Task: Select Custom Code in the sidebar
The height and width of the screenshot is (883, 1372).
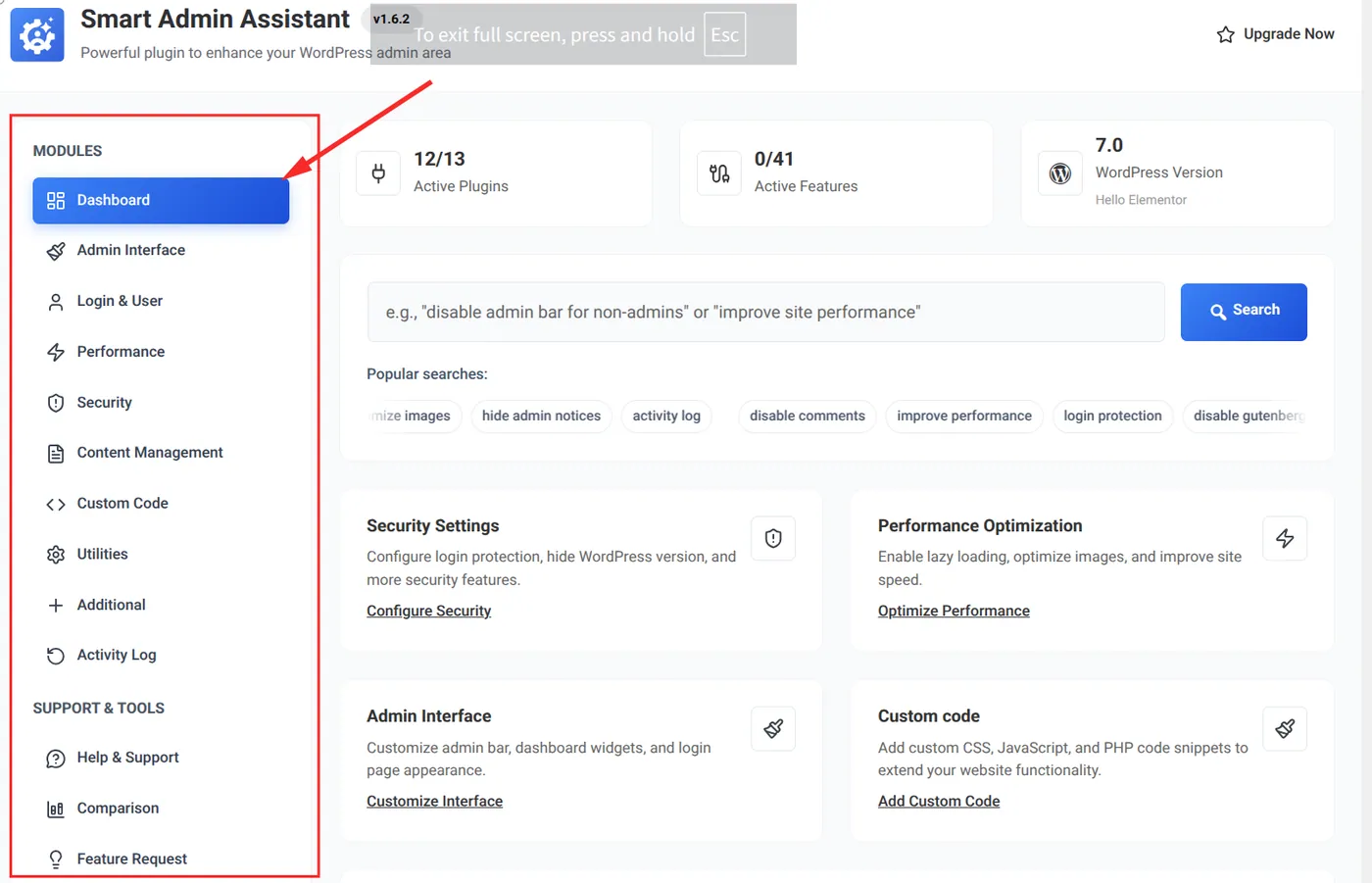Action: pos(161,504)
